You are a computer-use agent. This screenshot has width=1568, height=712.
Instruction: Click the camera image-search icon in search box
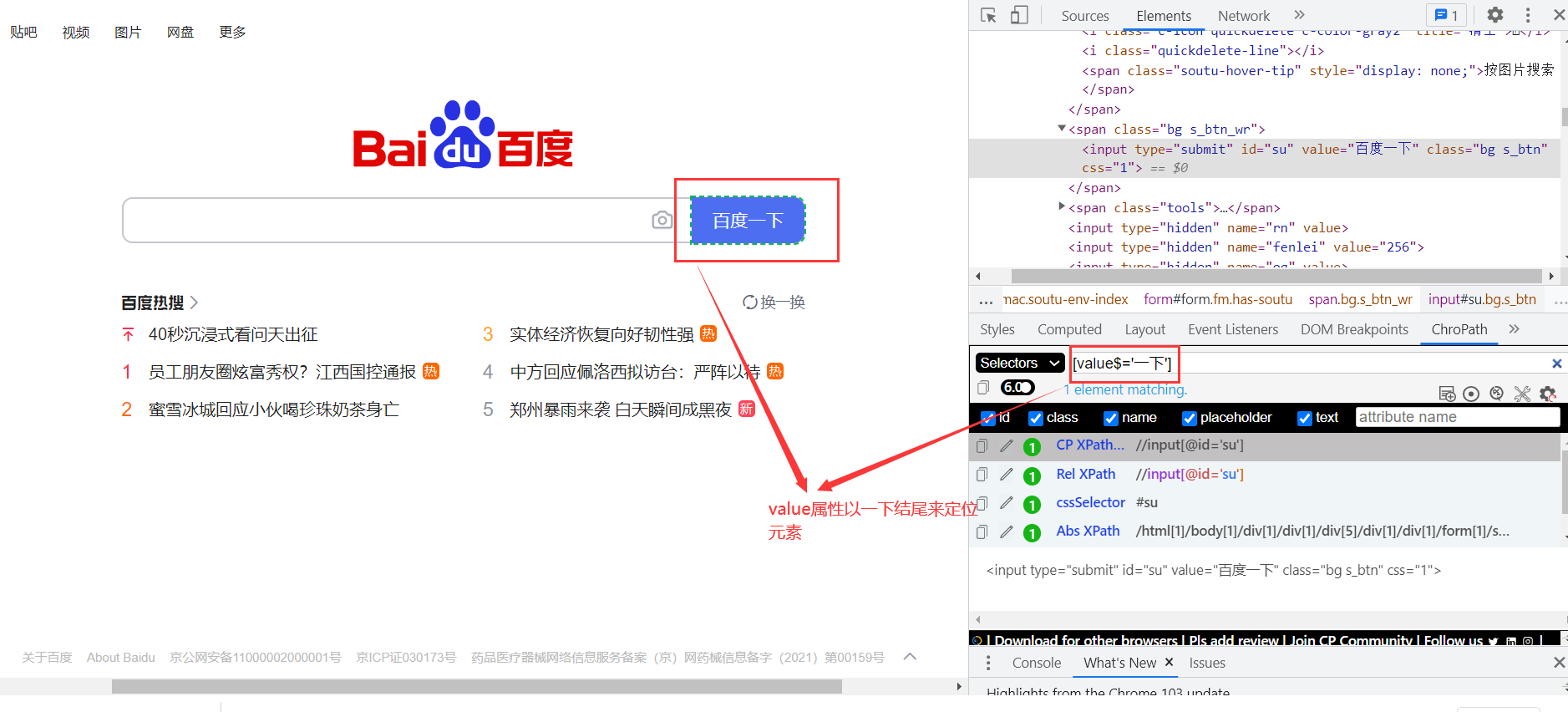(x=662, y=220)
